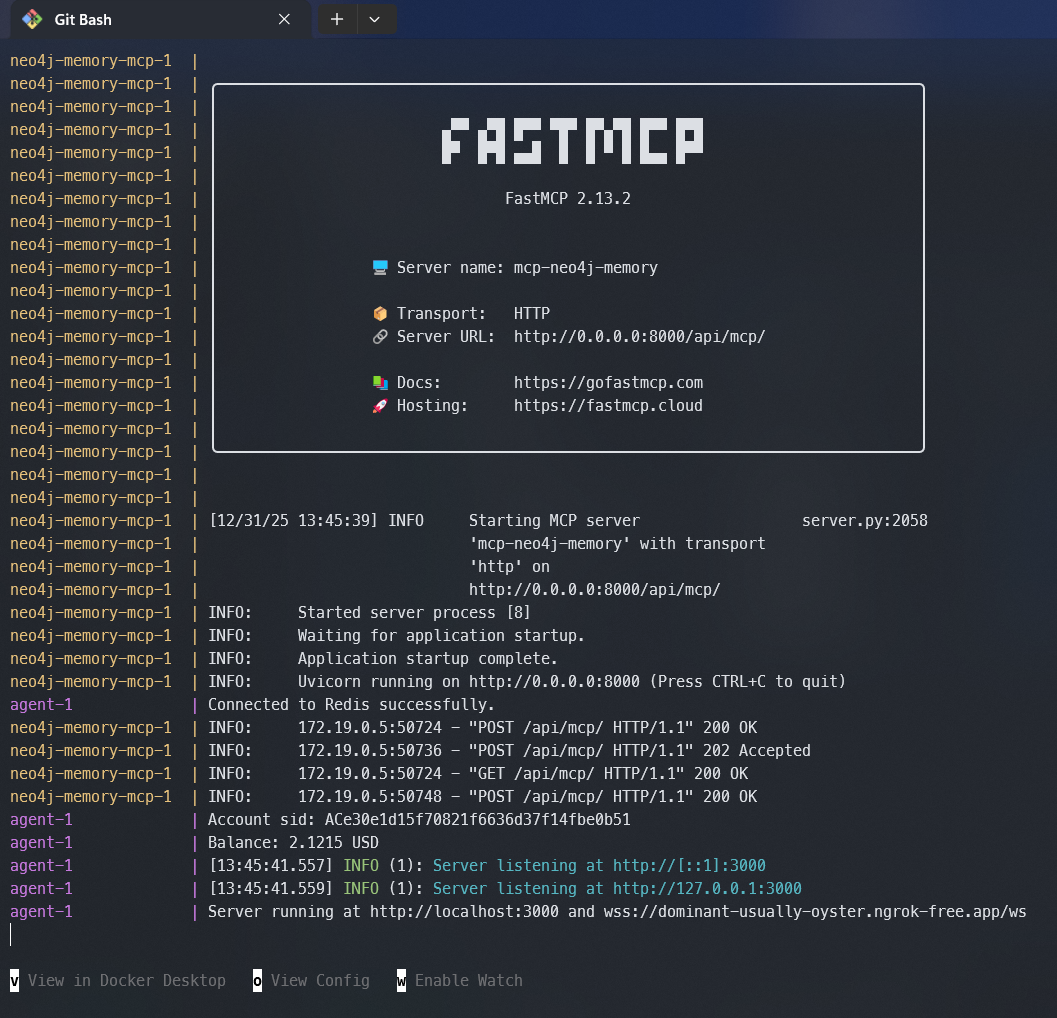Open the https://gofastmcp.com docs link
Viewport: 1057px width, 1018px height.
pos(608,383)
